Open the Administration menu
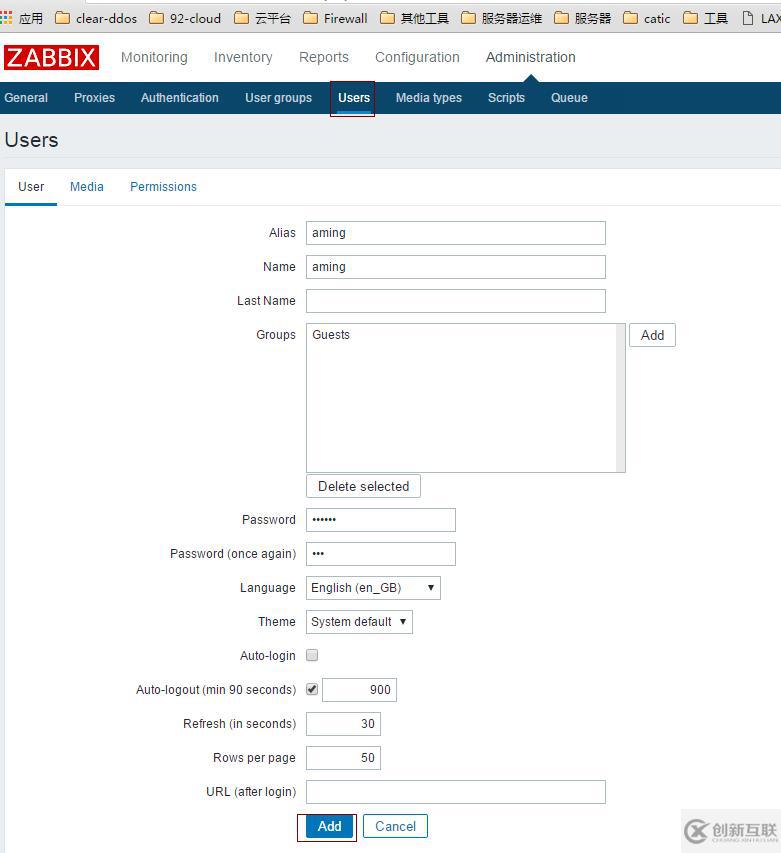Image resolution: width=781 pixels, height=853 pixels. point(530,57)
